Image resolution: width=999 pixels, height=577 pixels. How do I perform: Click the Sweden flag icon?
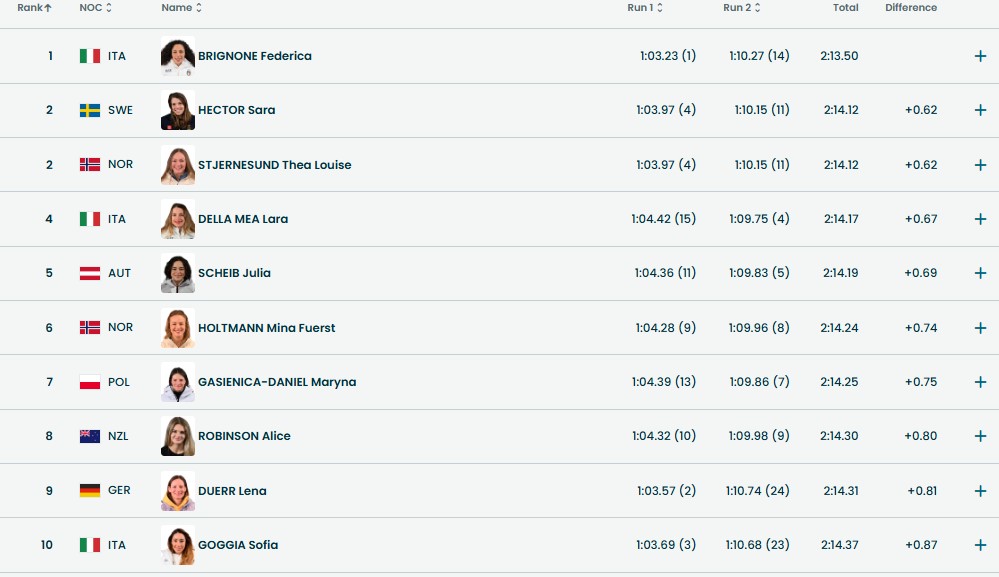90,110
